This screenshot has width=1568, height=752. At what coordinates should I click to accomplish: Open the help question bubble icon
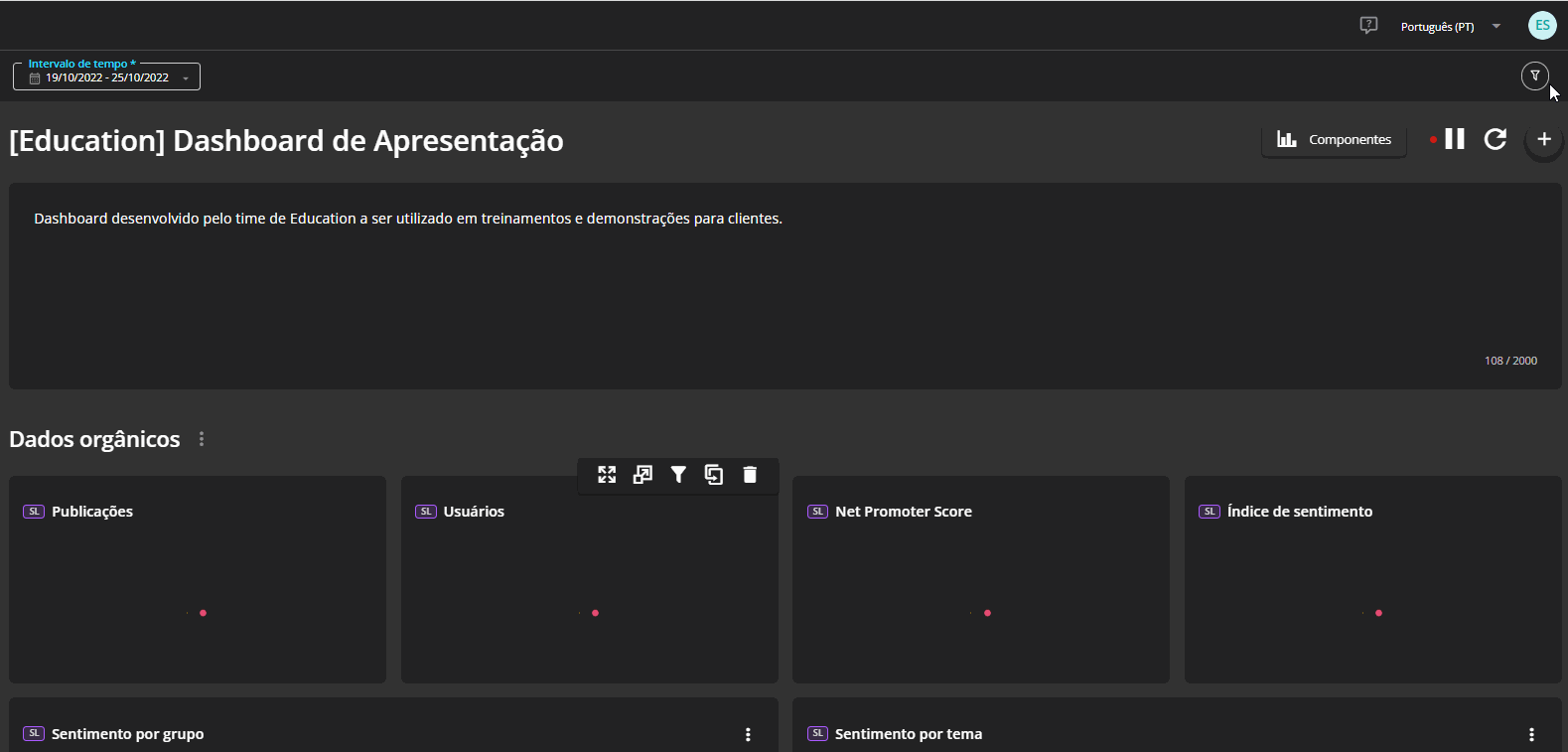coord(1368,26)
